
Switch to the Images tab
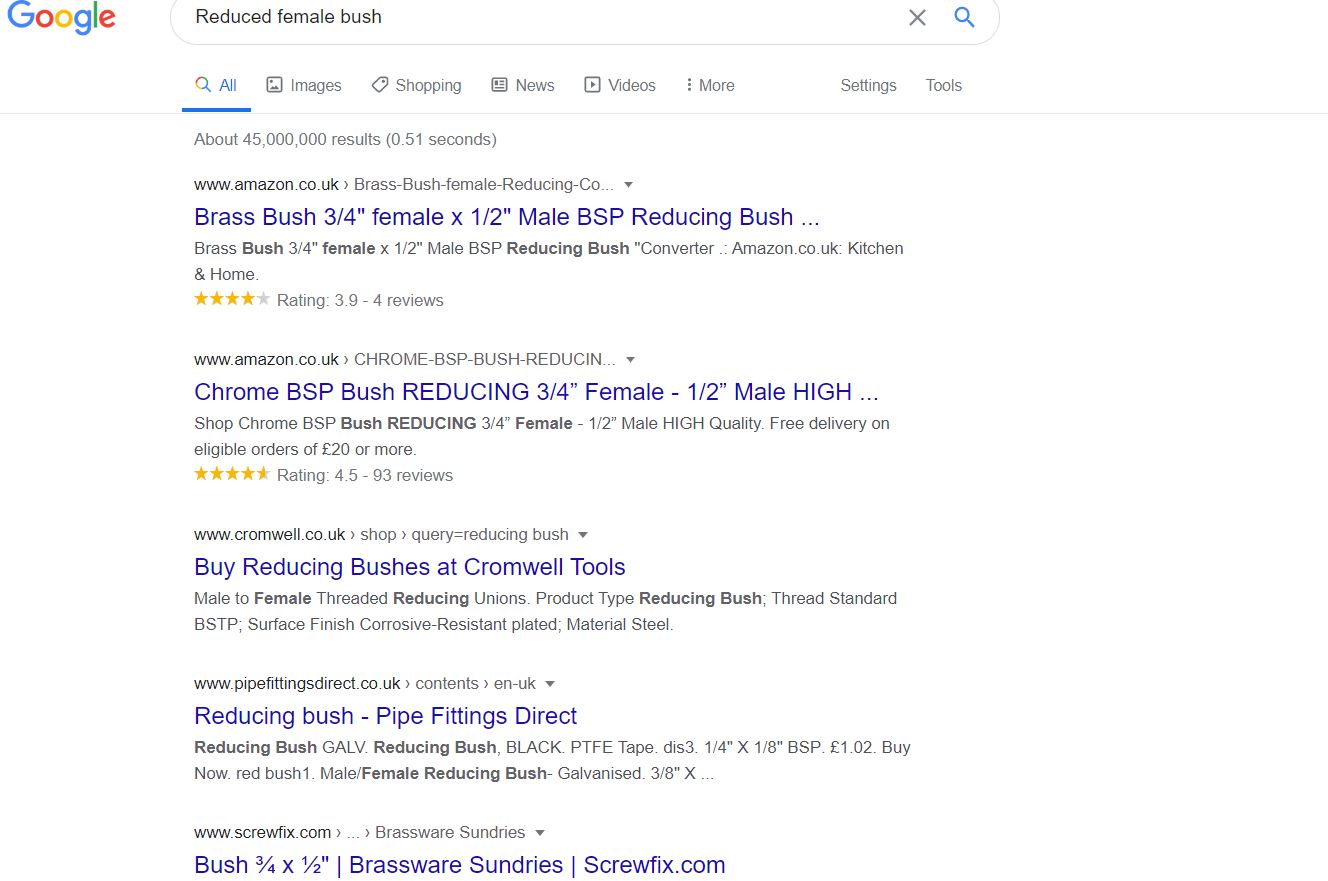click(304, 86)
